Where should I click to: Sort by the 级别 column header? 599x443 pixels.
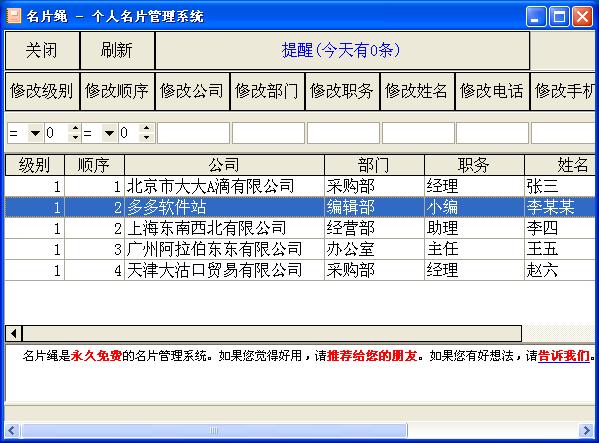[35, 165]
